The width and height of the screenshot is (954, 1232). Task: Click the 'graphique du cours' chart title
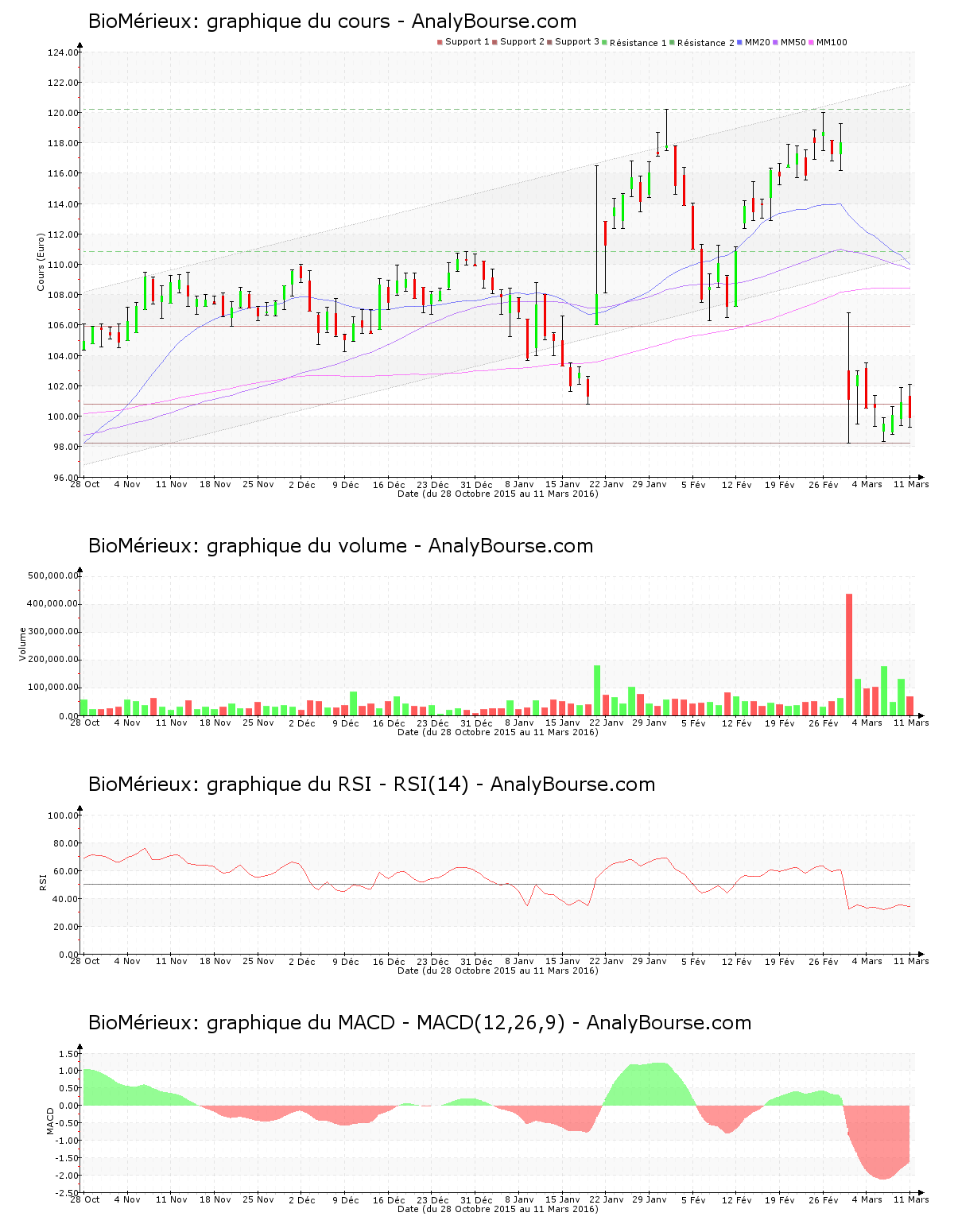(x=332, y=21)
